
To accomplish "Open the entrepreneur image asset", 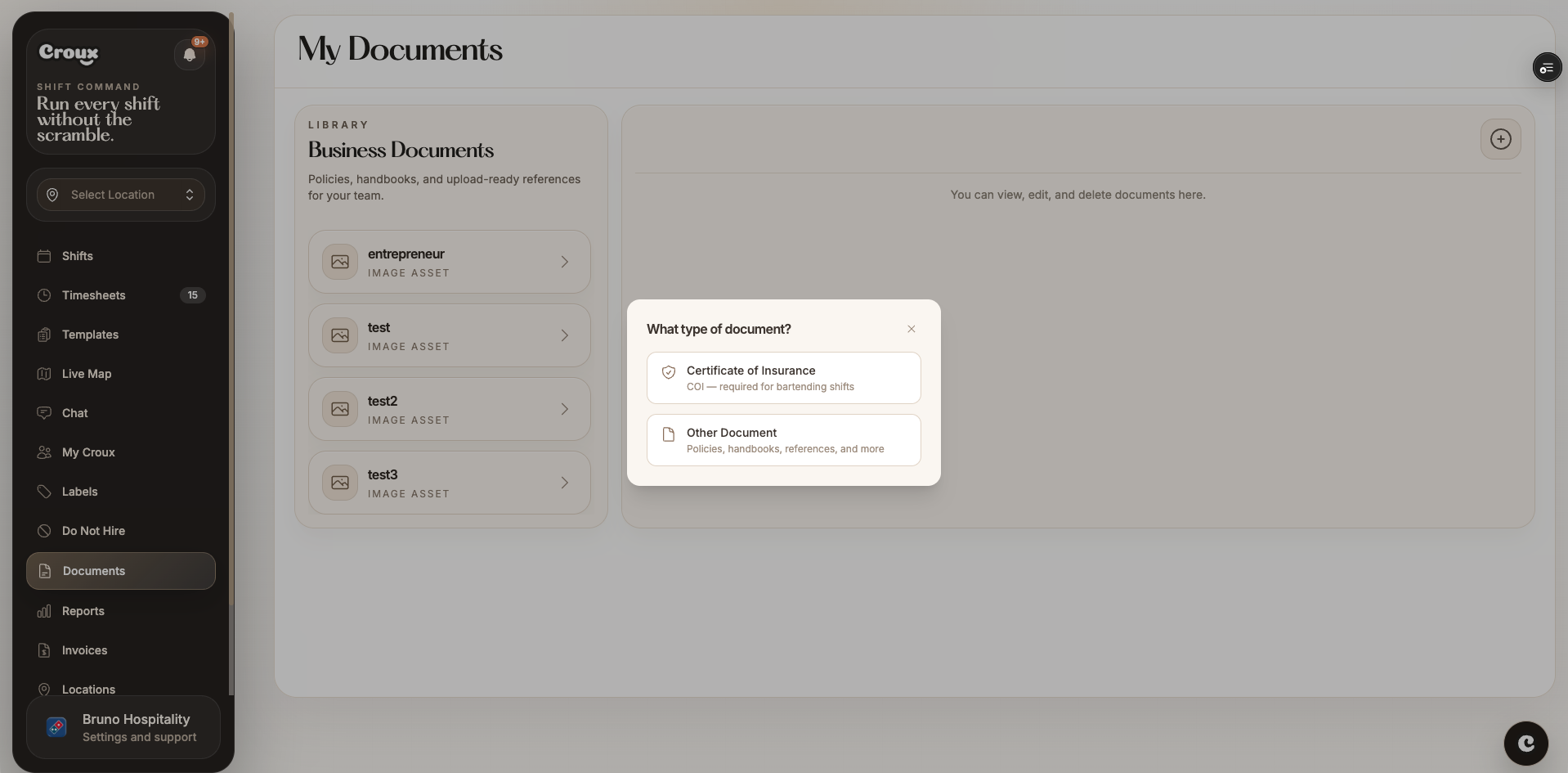I will pos(450,262).
